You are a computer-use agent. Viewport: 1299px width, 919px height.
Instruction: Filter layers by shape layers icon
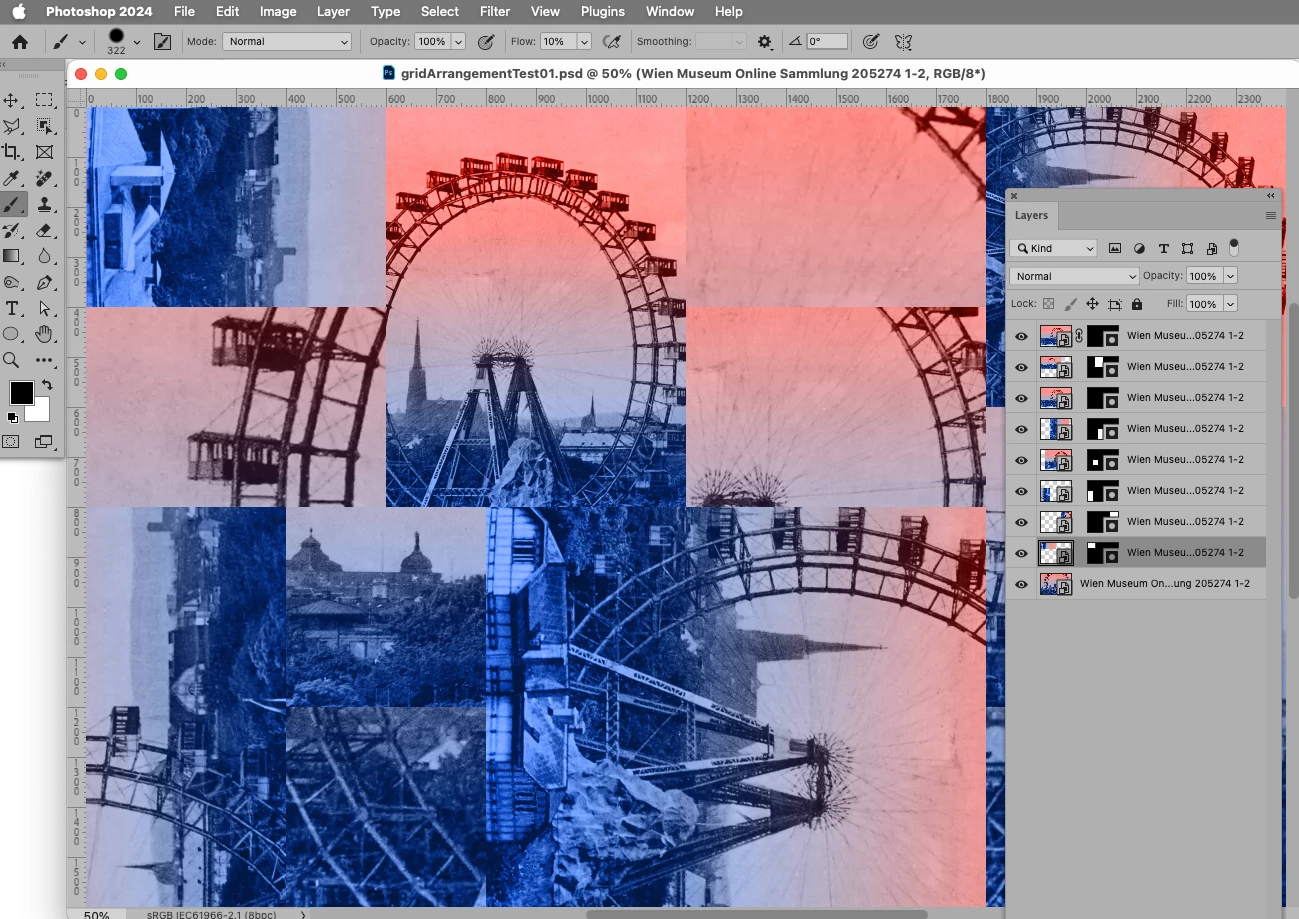pos(1187,248)
